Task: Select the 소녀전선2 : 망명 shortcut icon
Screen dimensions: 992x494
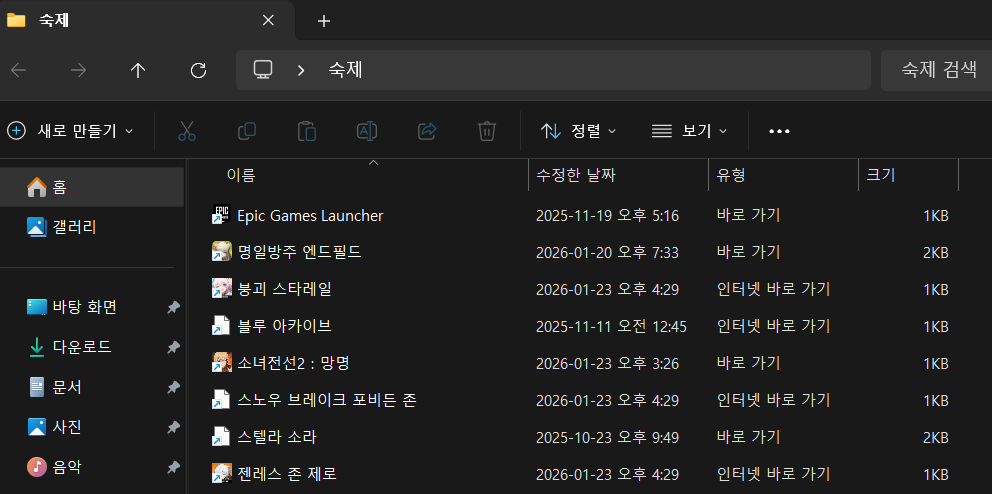Action: (220, 363)
